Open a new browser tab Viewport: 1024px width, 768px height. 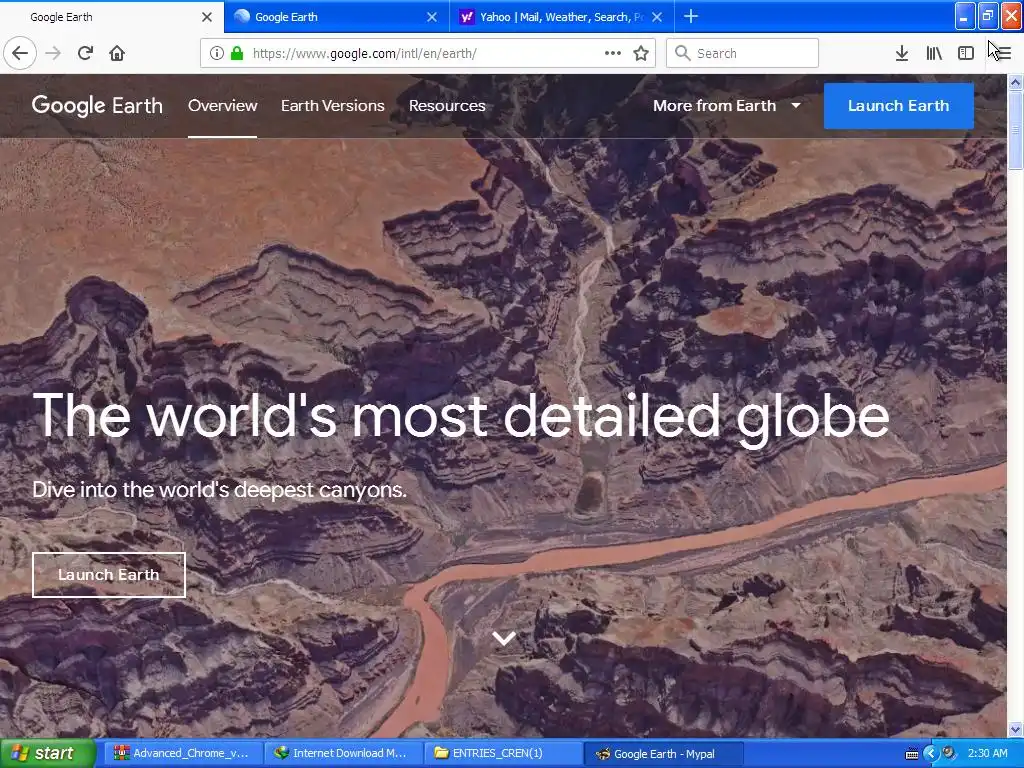click(691, 17)
